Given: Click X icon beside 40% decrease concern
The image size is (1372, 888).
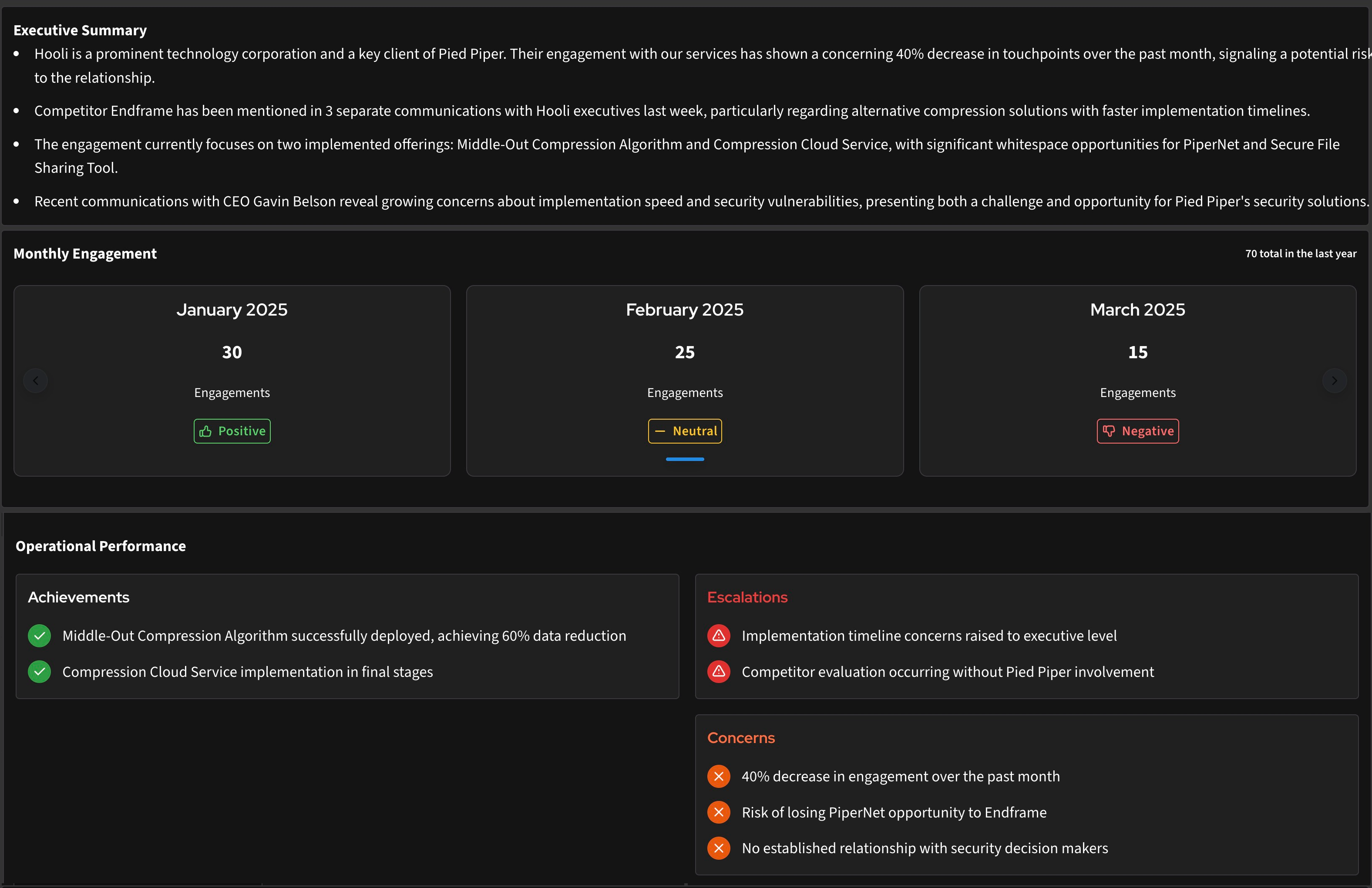Looking at the screenshot, I should coord(718,777).
